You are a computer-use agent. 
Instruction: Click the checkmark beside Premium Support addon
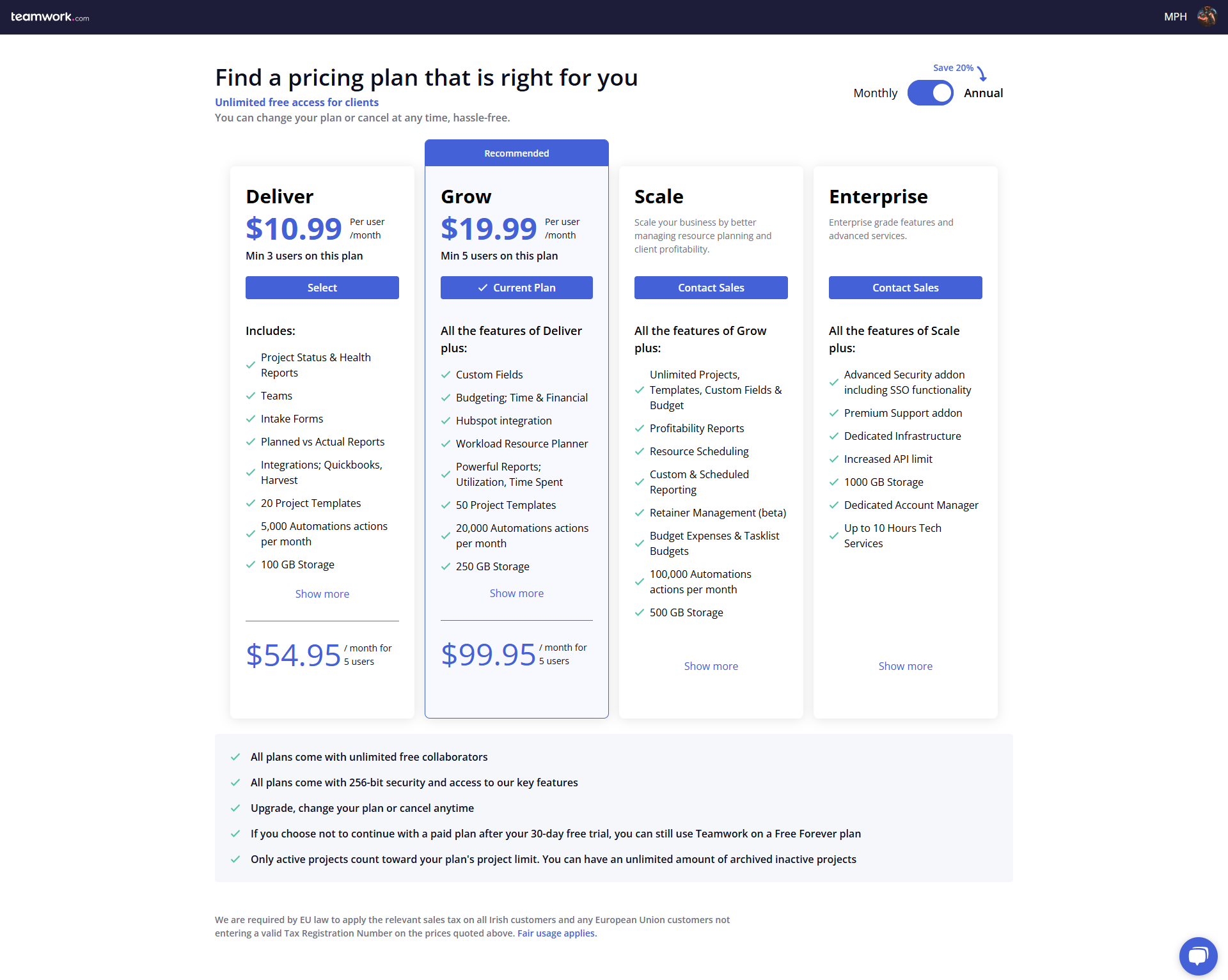pyautogui.click(x=834, y=413)
